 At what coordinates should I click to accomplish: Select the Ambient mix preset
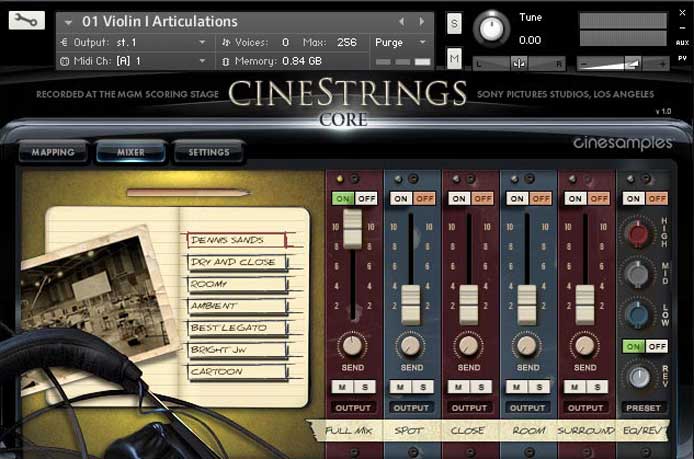coord(237,306)
